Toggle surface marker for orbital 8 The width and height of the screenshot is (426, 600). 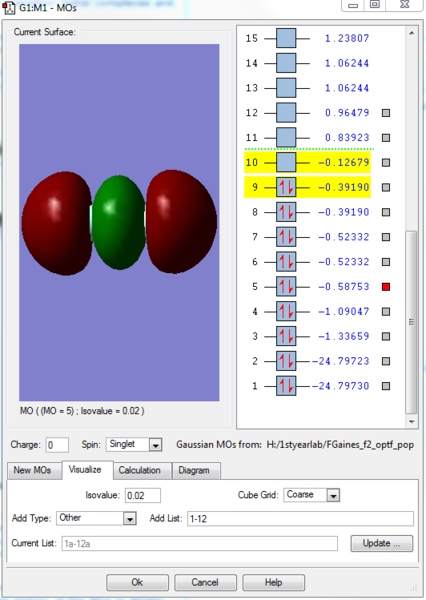tap(386, 212)
